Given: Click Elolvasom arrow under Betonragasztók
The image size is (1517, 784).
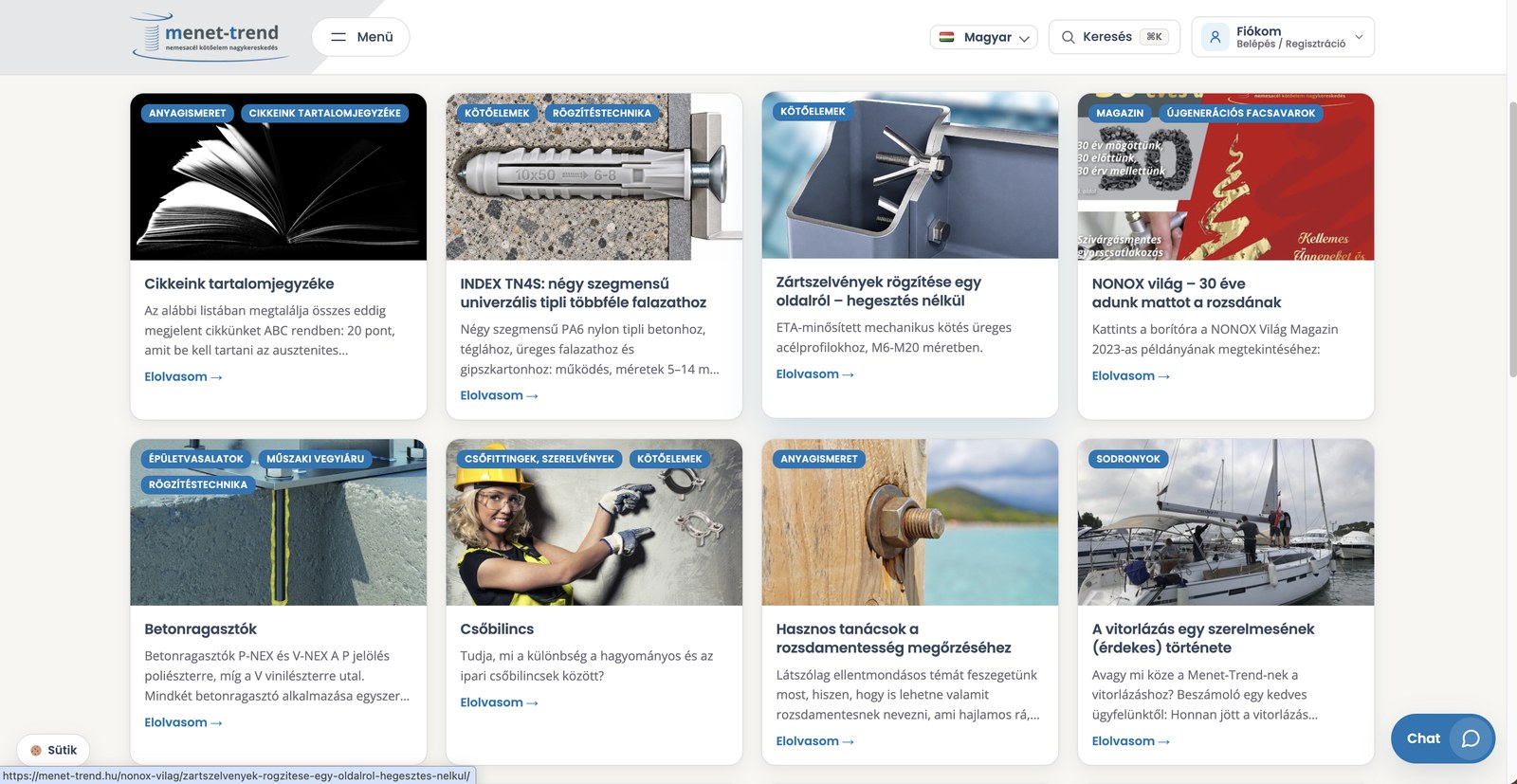Looking at the screenshot, I should pos(217,722).
